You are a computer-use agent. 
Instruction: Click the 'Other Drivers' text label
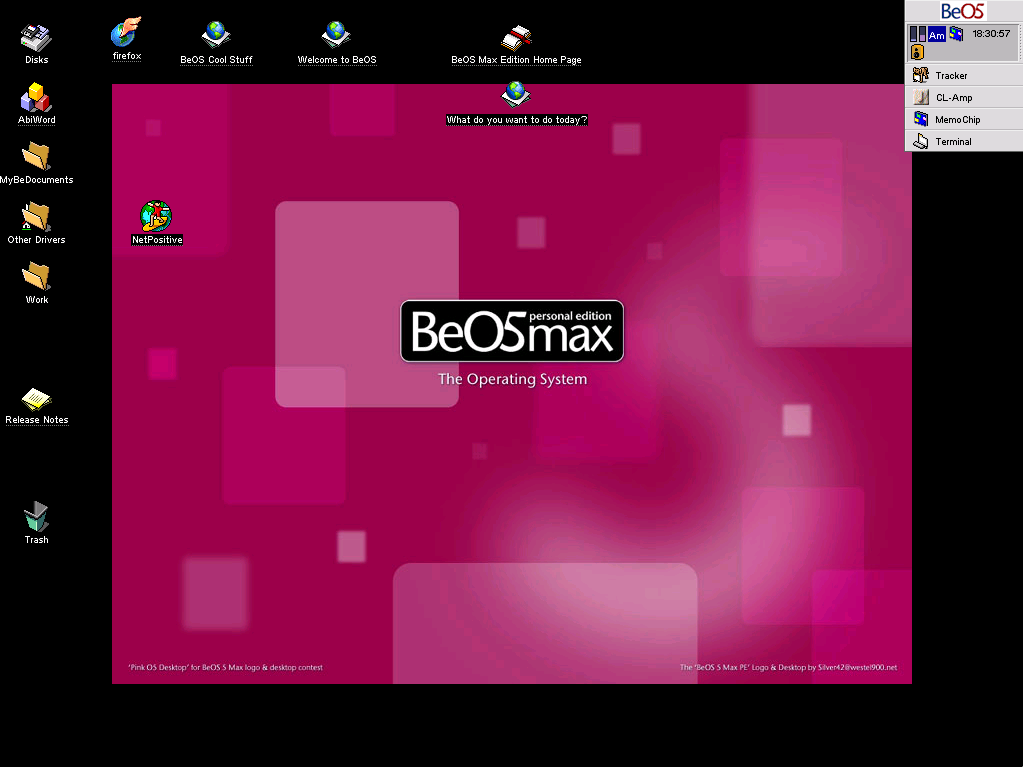[x=37, y=240]
